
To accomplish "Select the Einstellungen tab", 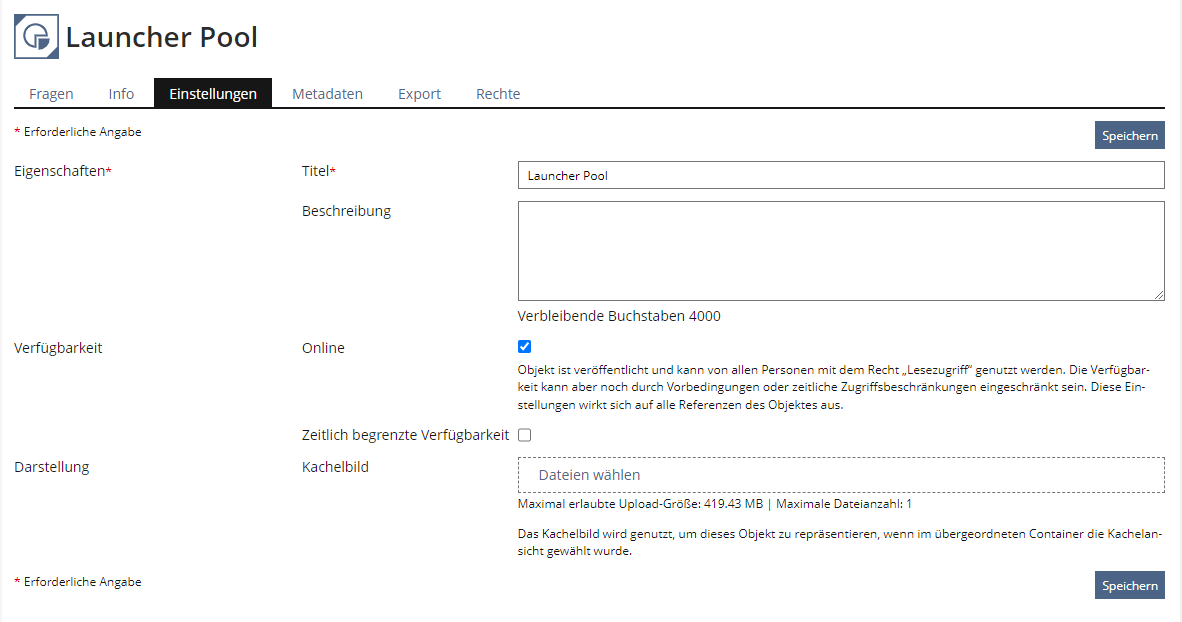I will pos(213,94).
